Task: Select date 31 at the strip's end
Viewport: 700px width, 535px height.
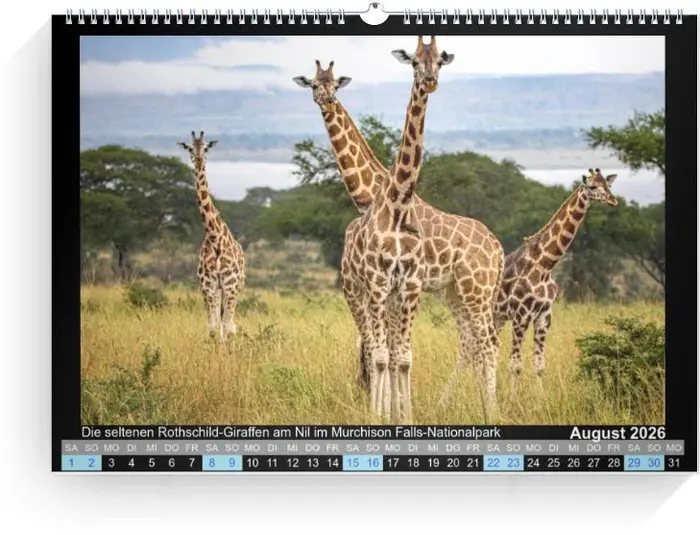Action: point(674,463)
